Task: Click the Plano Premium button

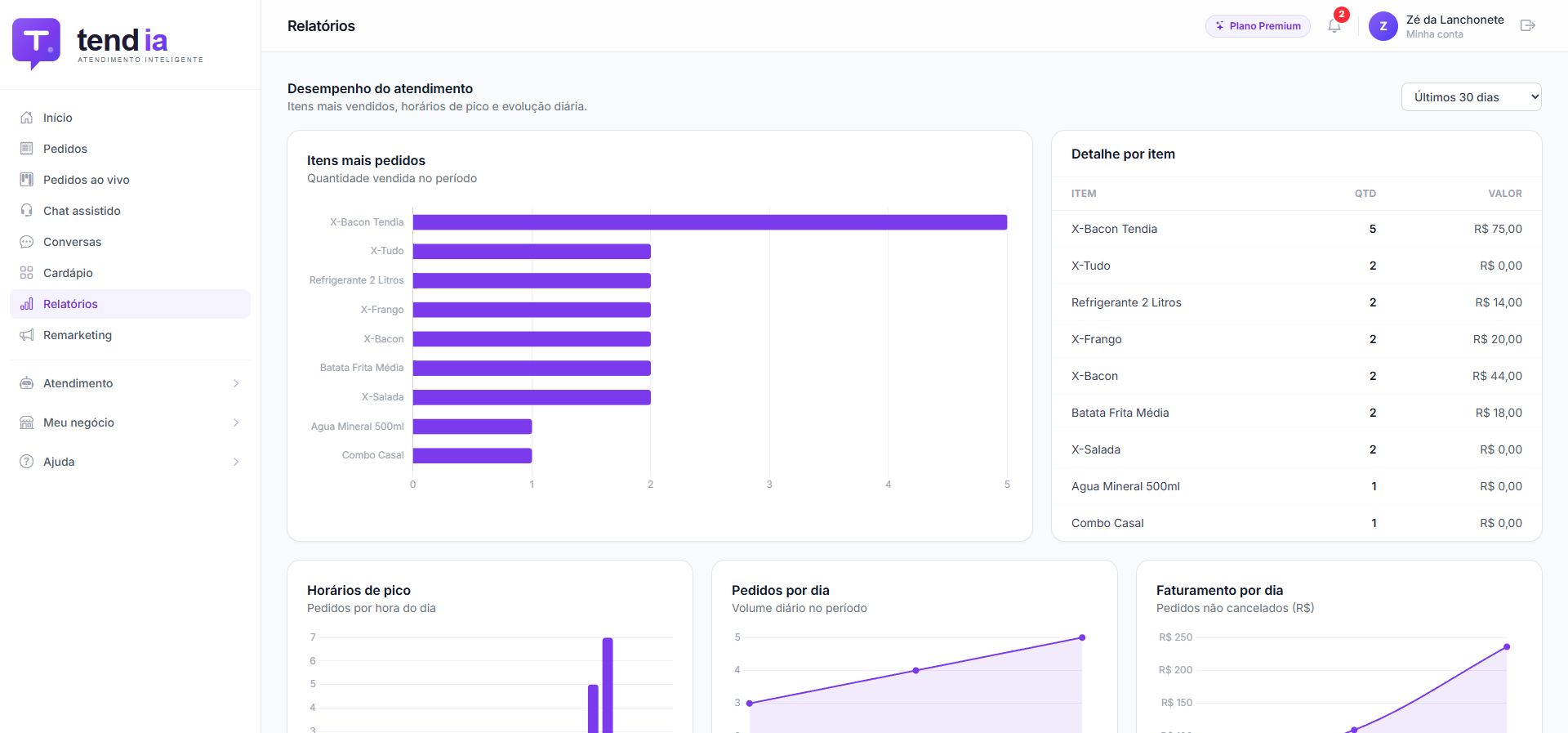Action: coord(1258,26)
